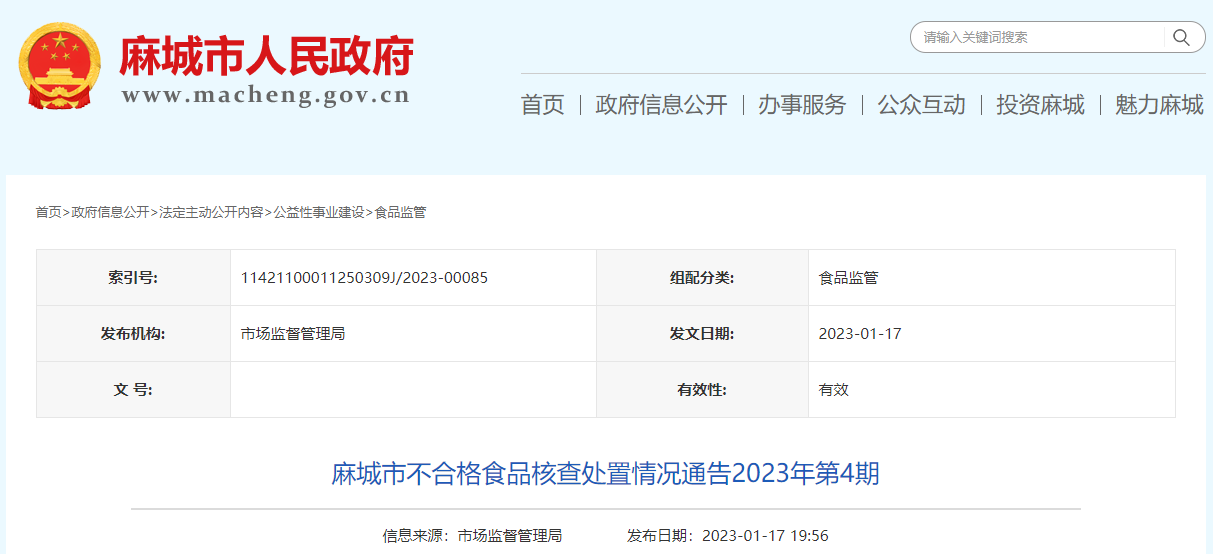The width and height of the screenshot is (1213, 554).
Task: Open the 办事服务 navigation menu item
Action: (802, 104)
